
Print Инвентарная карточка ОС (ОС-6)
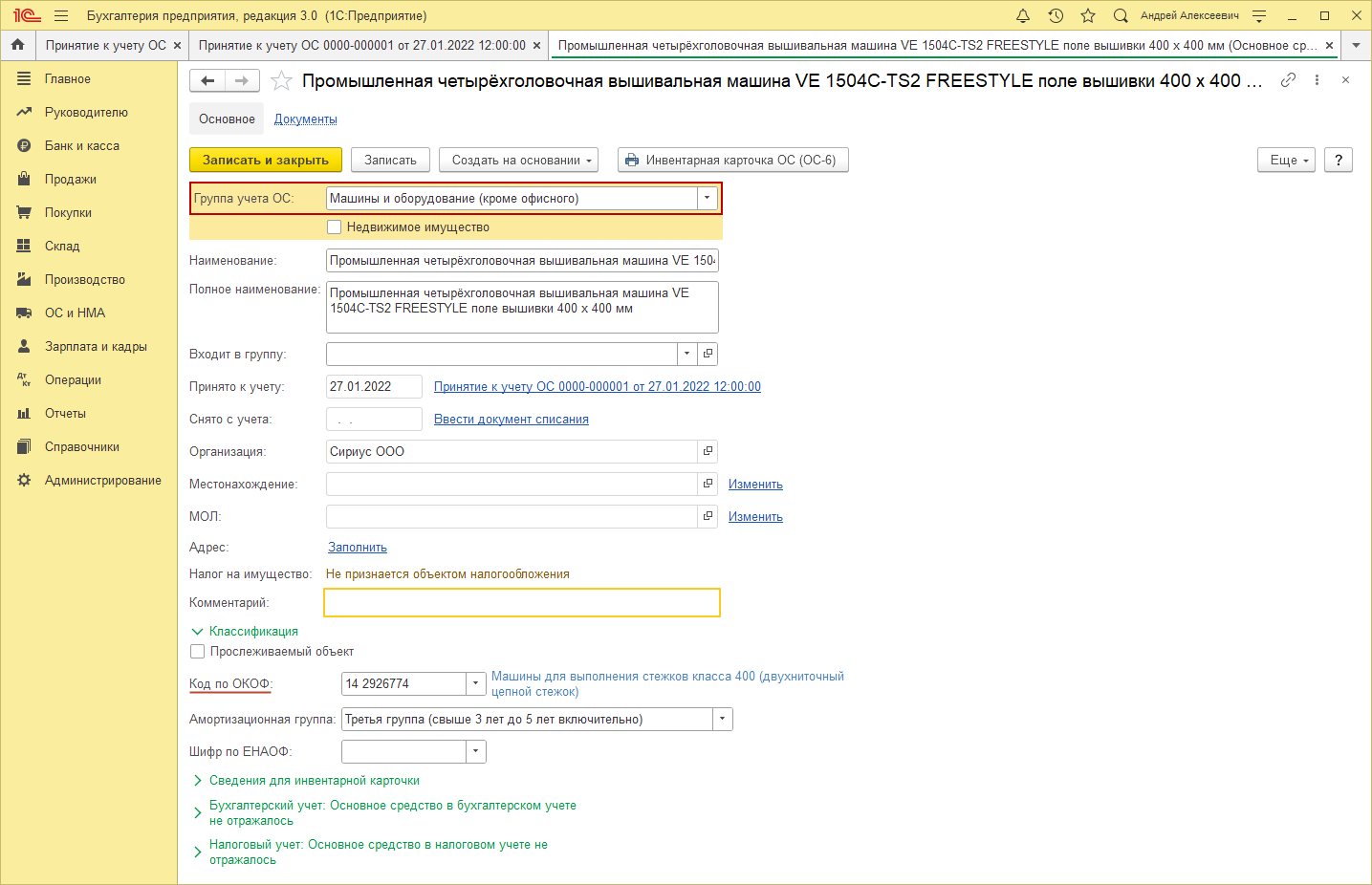click(732, 160)
